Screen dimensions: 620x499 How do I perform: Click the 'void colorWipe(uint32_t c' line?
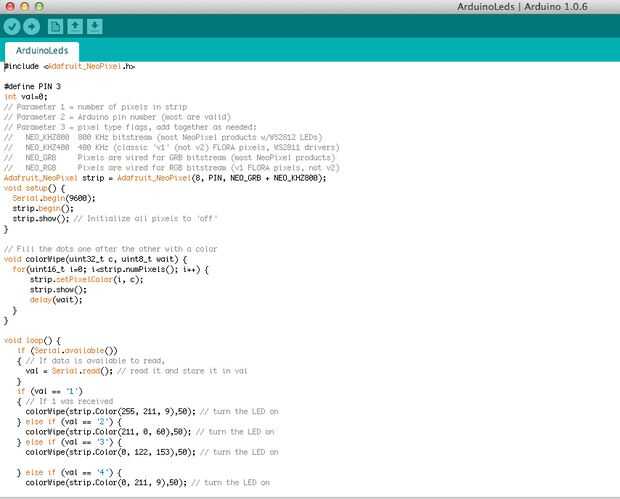tap(96, 259)
